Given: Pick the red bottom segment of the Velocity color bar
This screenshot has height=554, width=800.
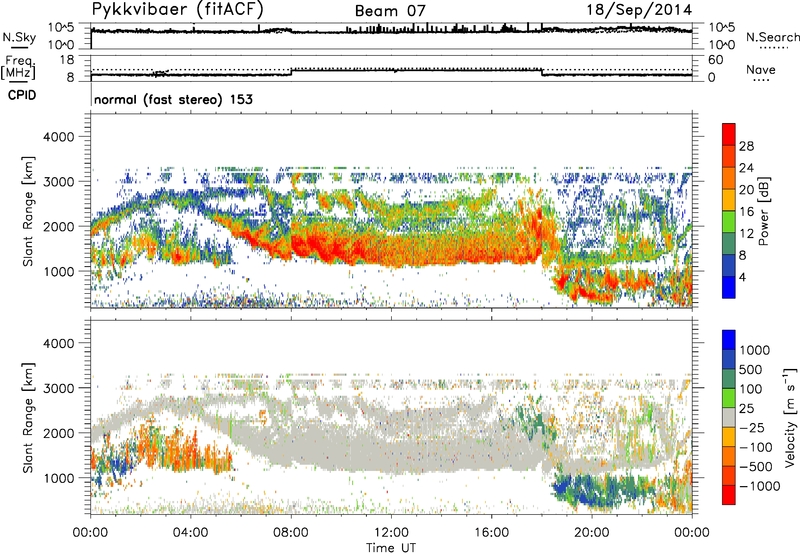Looking at the screenshot, I should click(729, 495).
